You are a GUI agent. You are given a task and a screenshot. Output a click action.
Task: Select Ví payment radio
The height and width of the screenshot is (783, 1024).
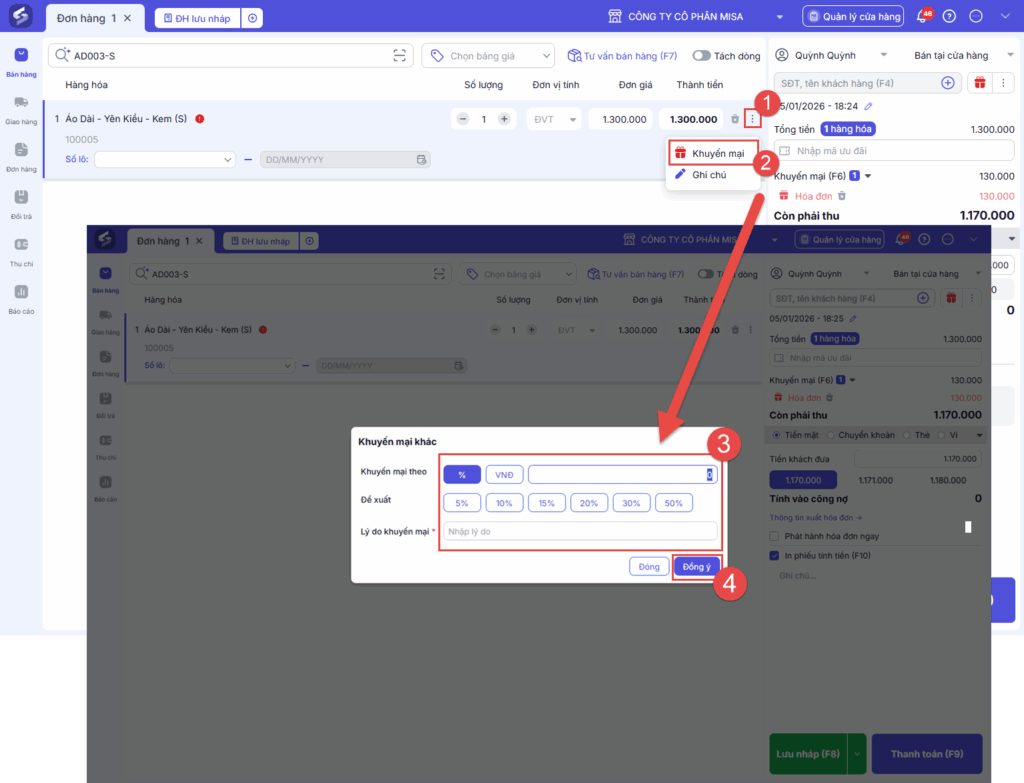(x=942, y=435)
